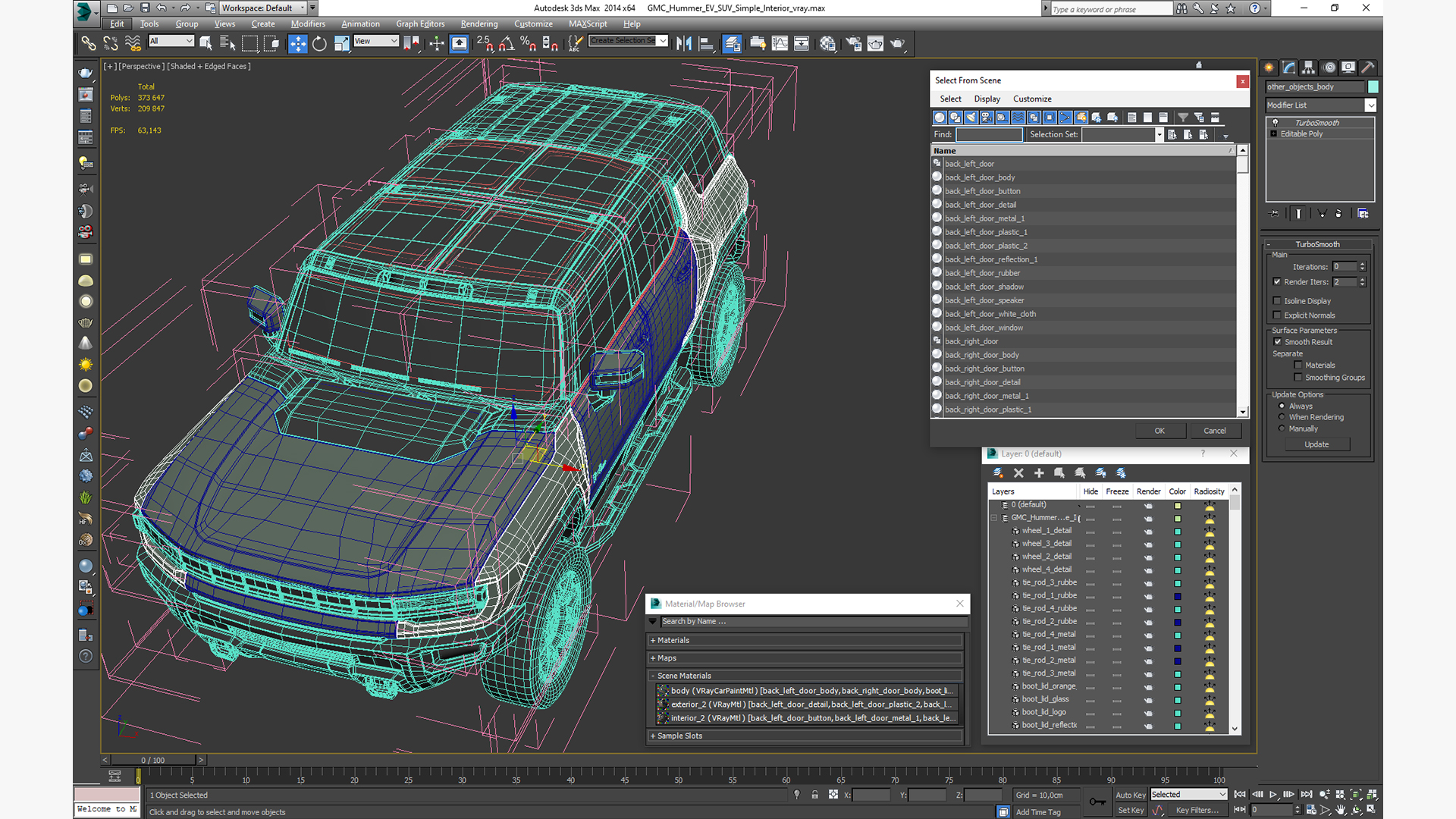The image size is (1456, 819).
Task: Enable Render Iters checkbox in TurboSmooth
Action: coord(1278,282)
